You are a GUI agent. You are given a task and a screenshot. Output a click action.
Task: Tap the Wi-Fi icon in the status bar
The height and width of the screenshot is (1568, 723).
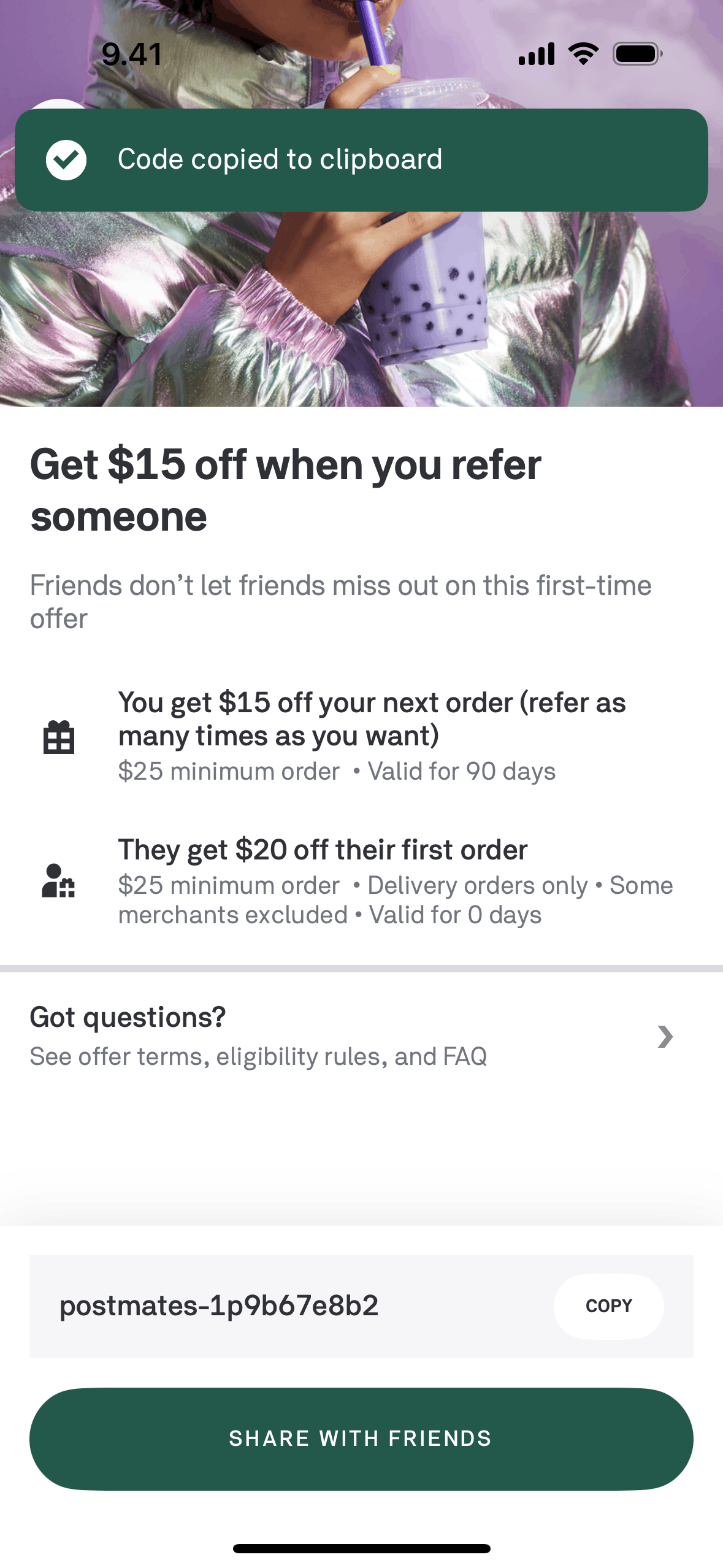tap(583, 54)
